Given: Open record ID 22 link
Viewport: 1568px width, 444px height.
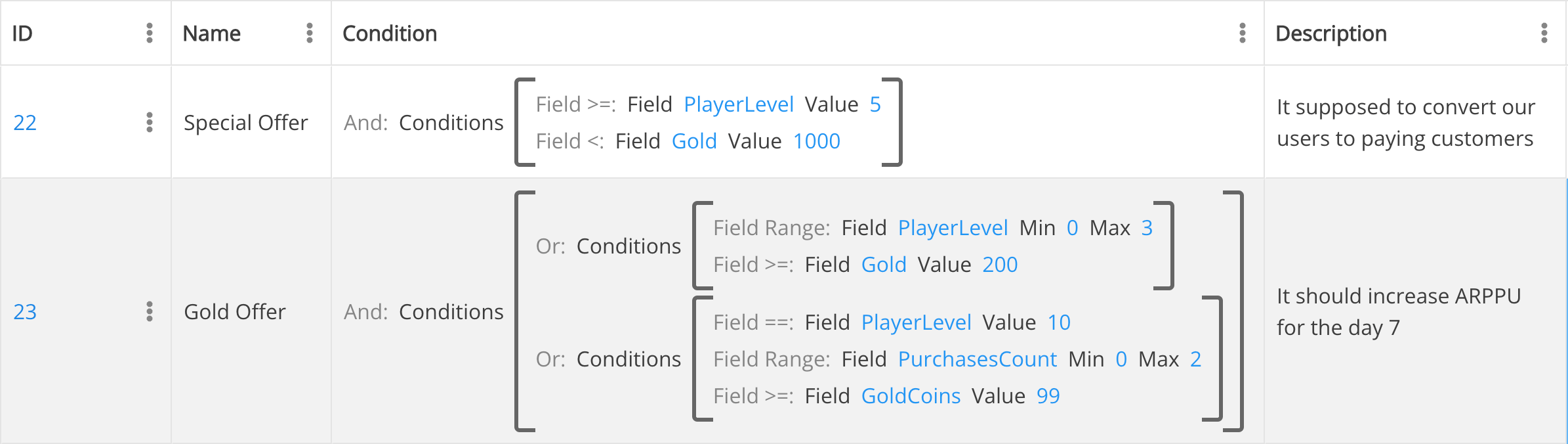Looking at the screenshot, I should click(25, 123).
